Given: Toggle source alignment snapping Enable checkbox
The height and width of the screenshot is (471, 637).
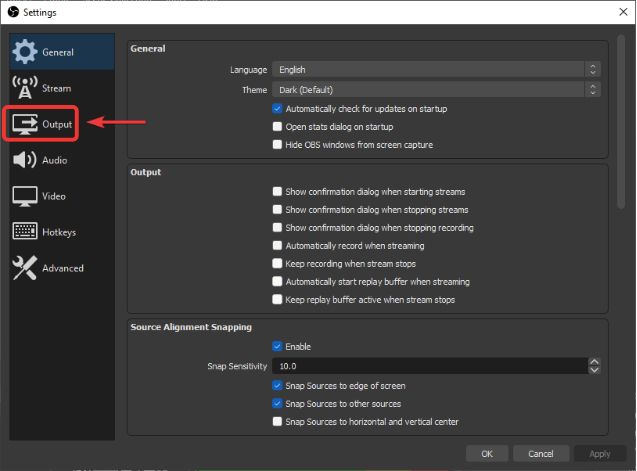Looking at the screenshot, I should click(277, 346).
